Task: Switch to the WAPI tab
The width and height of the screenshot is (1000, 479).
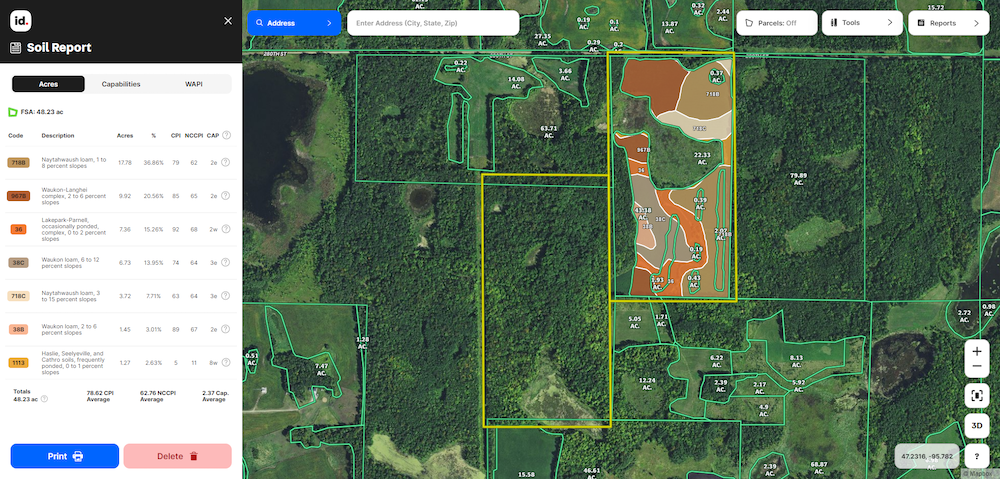Action: pos(194,84)
